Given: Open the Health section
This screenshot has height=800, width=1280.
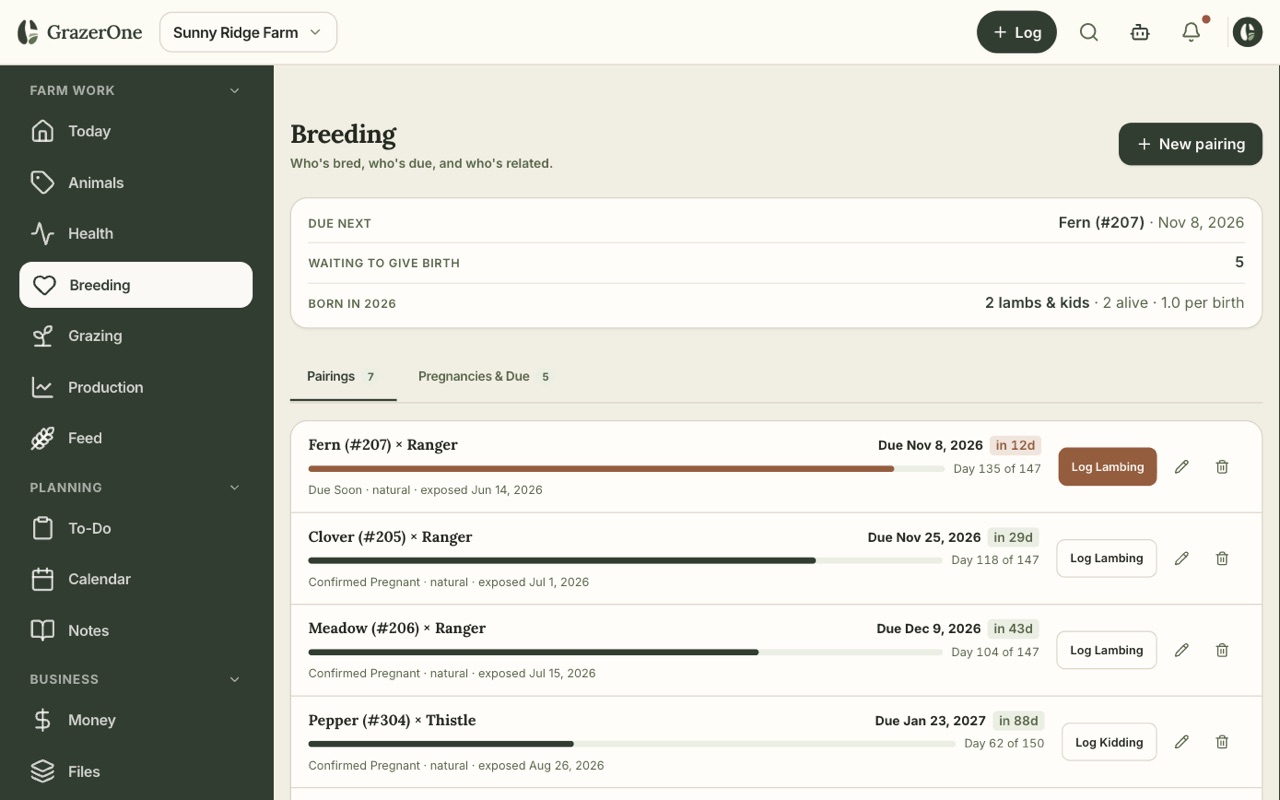Looking at the screenshot, I should 136,233.
